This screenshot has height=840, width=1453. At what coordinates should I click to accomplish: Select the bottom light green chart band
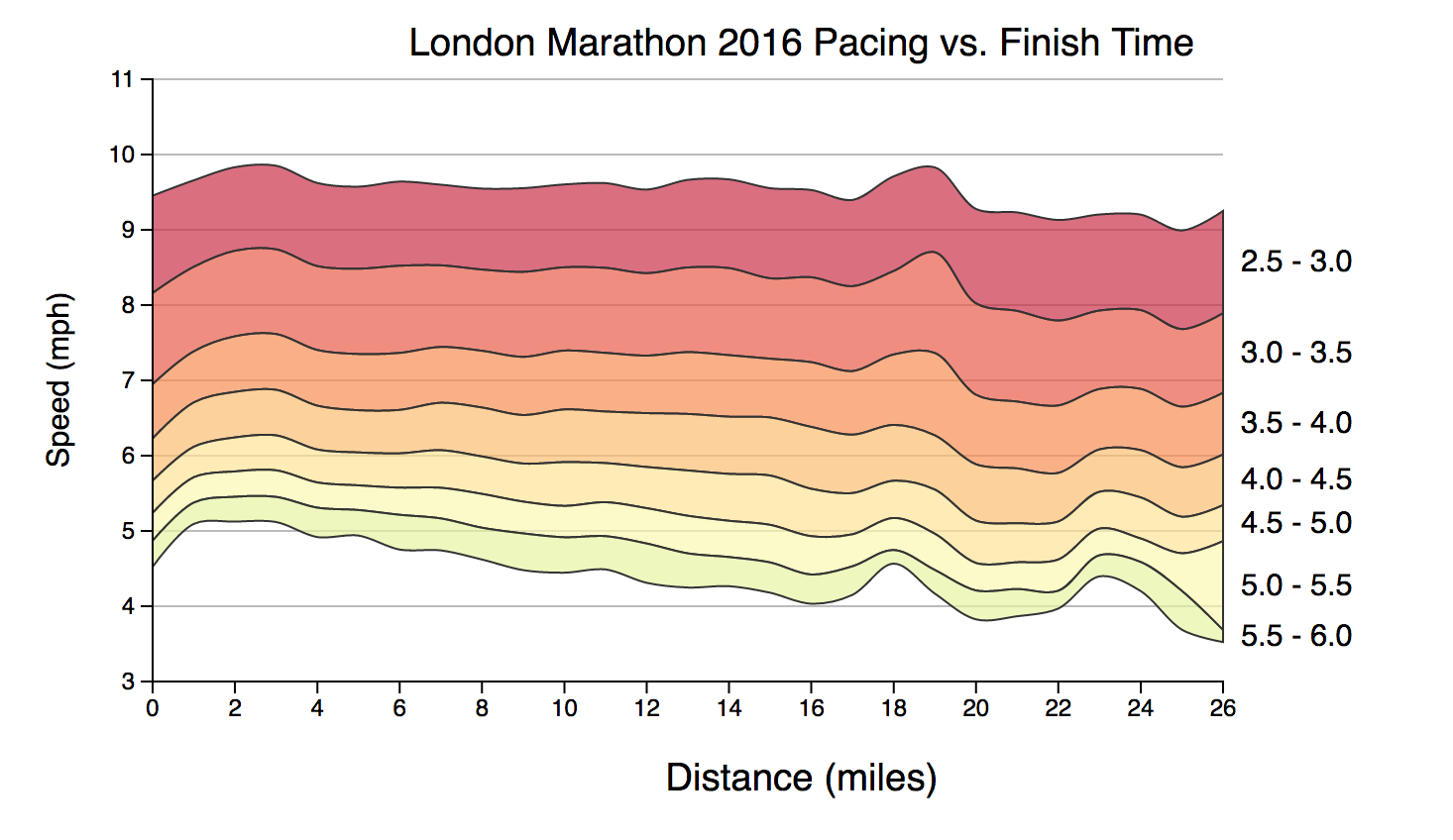click(x=595, y=555)
